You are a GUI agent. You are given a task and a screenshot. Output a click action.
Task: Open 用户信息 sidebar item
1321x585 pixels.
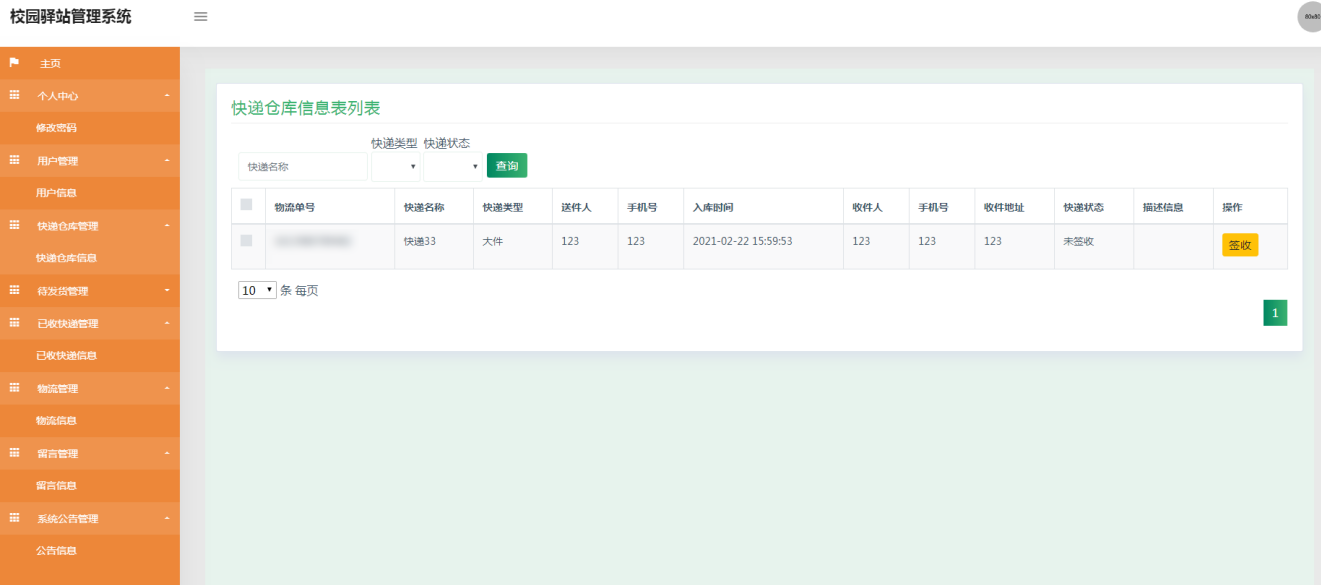pos(90,193)
